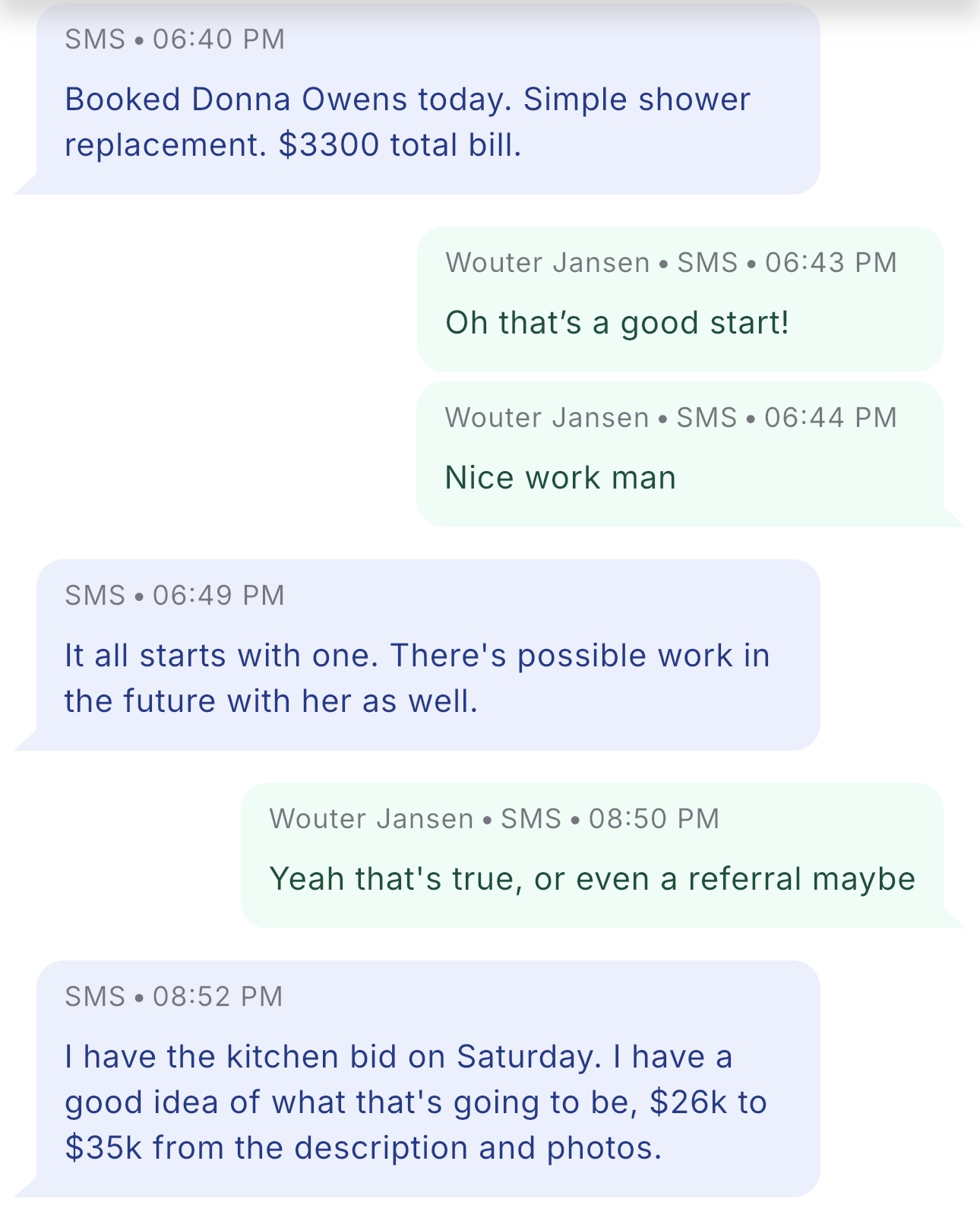Screen dimensions: 980x1221
Task: Click the "Booked Donna Owens today" message bubble
Action: [x=428, y=122]
